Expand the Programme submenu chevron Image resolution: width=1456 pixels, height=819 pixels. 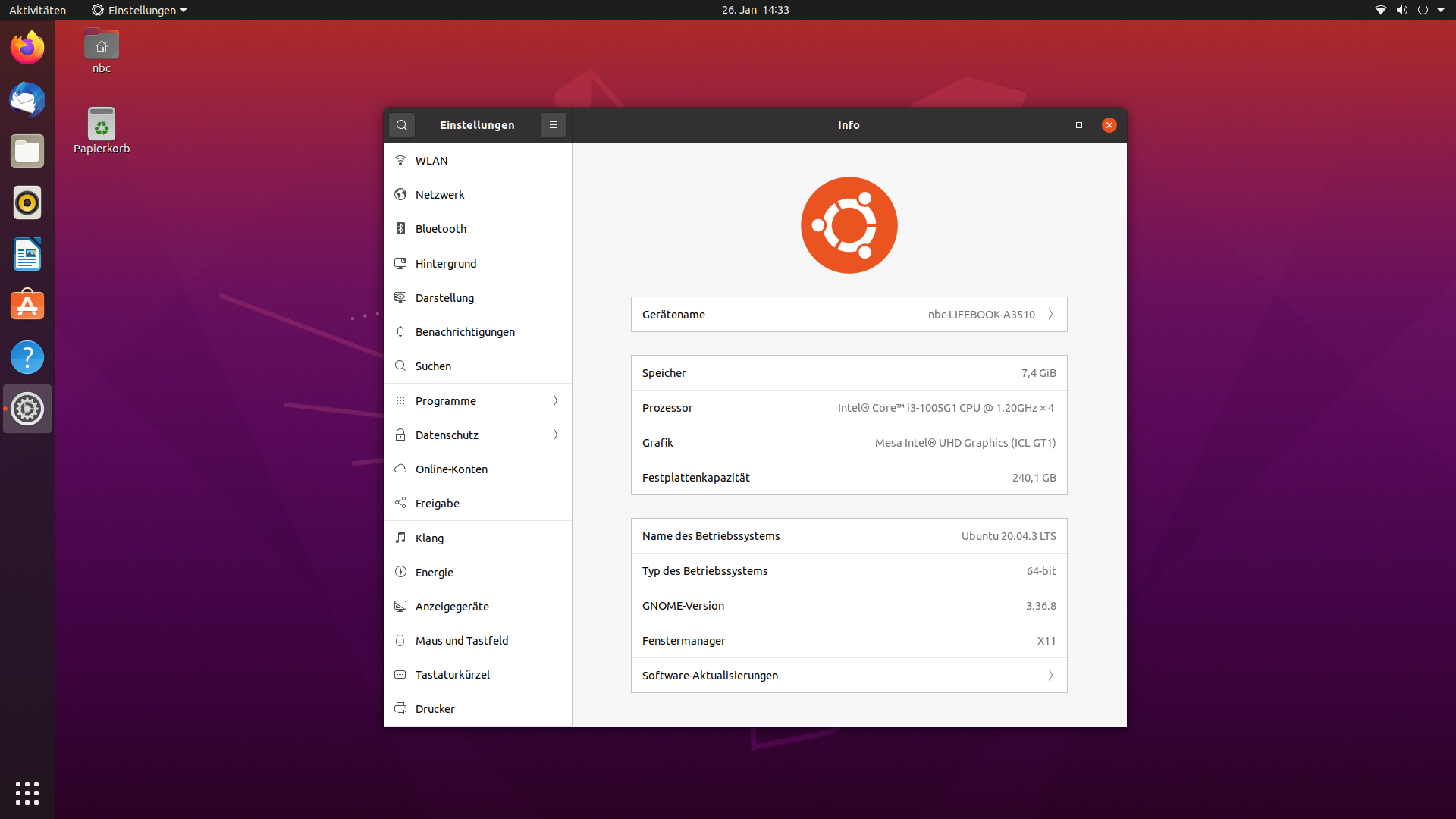tap(555, 401)
